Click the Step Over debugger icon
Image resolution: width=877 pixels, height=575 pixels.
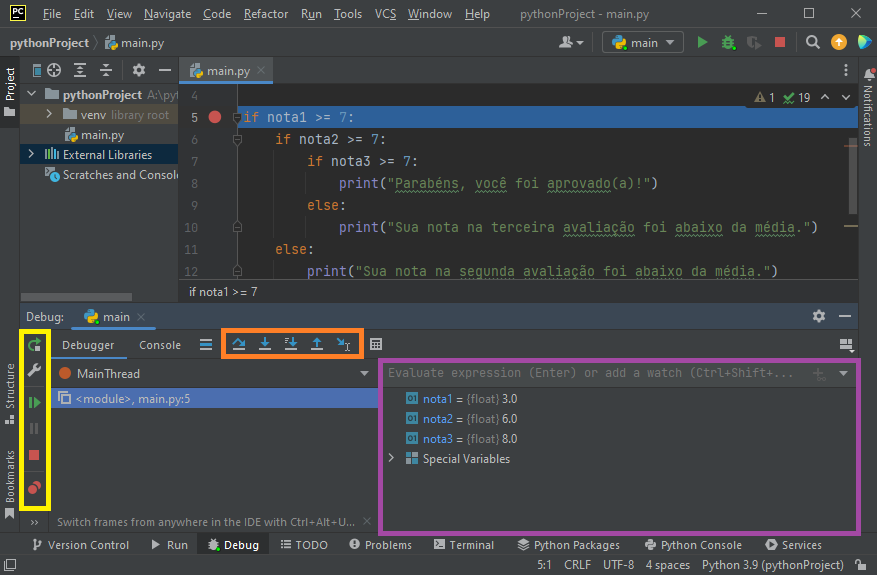(x=239, y=344)
